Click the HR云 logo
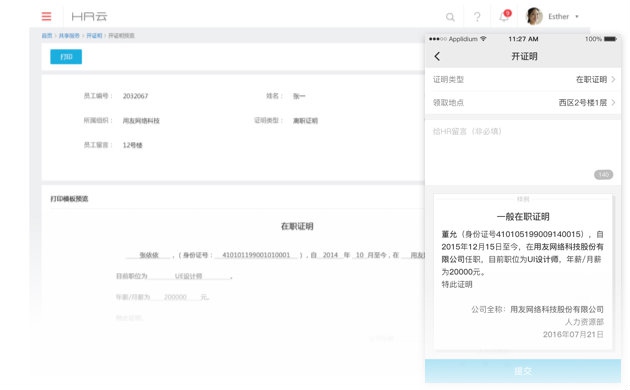 [x=89, y=16]
